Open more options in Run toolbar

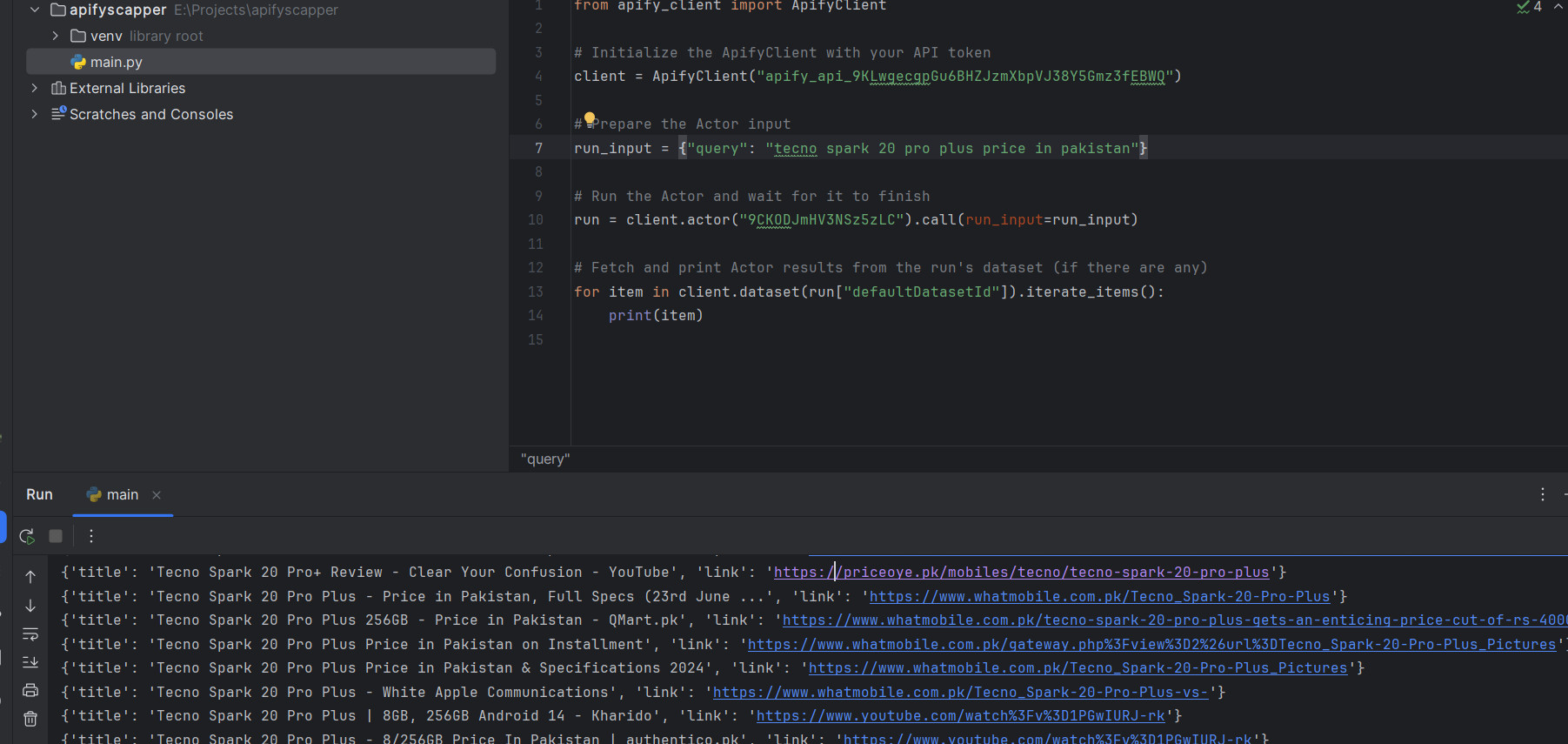click(x=90, y=536)
